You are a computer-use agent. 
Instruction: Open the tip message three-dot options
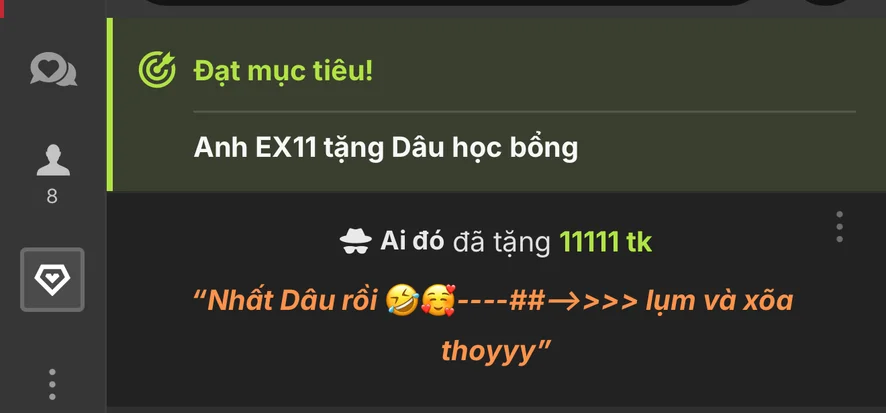(x=840, y=227)
